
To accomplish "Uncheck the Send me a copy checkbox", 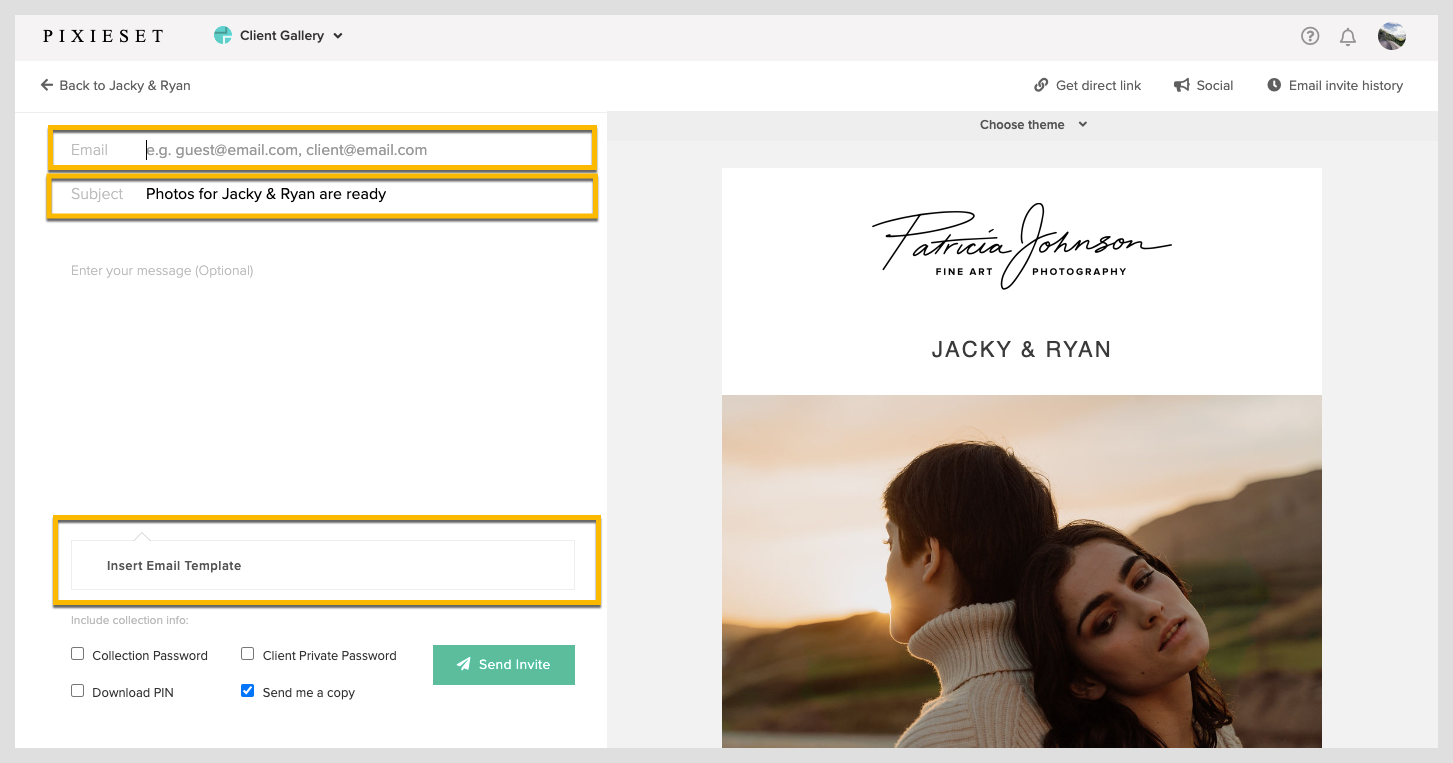I will (x=247, y=690).
